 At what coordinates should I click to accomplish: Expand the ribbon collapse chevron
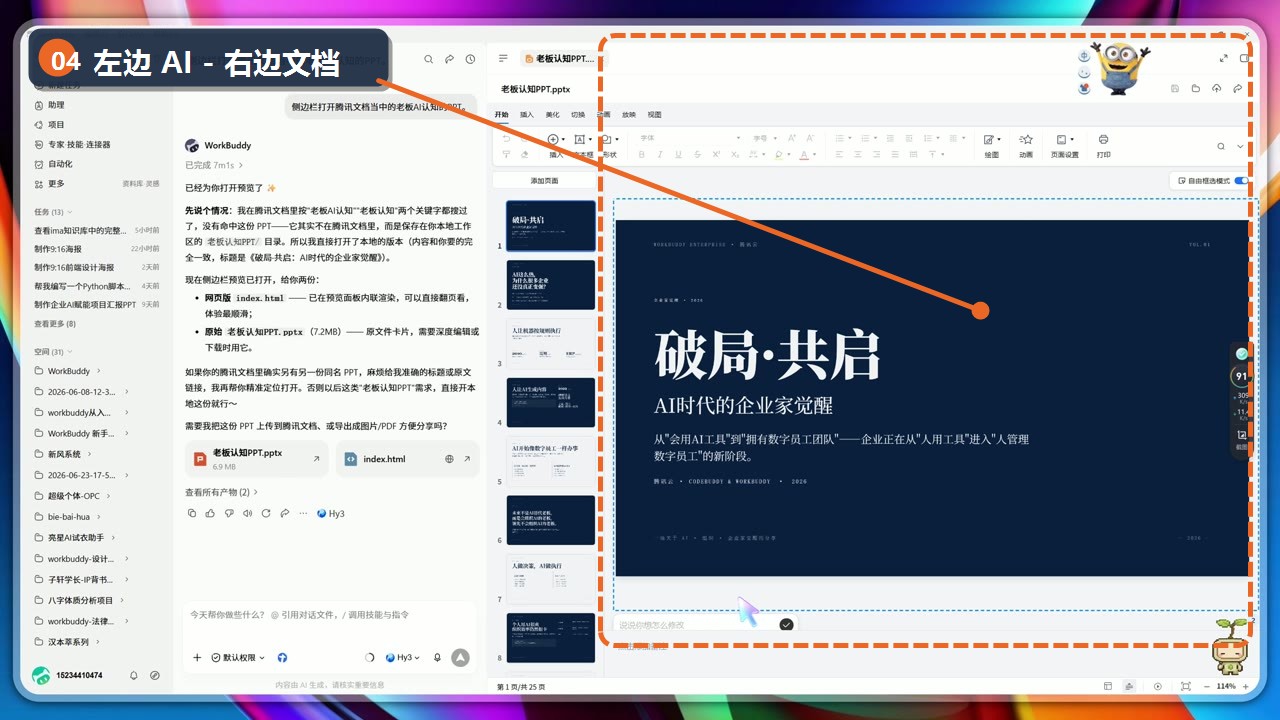[1241, 146]
